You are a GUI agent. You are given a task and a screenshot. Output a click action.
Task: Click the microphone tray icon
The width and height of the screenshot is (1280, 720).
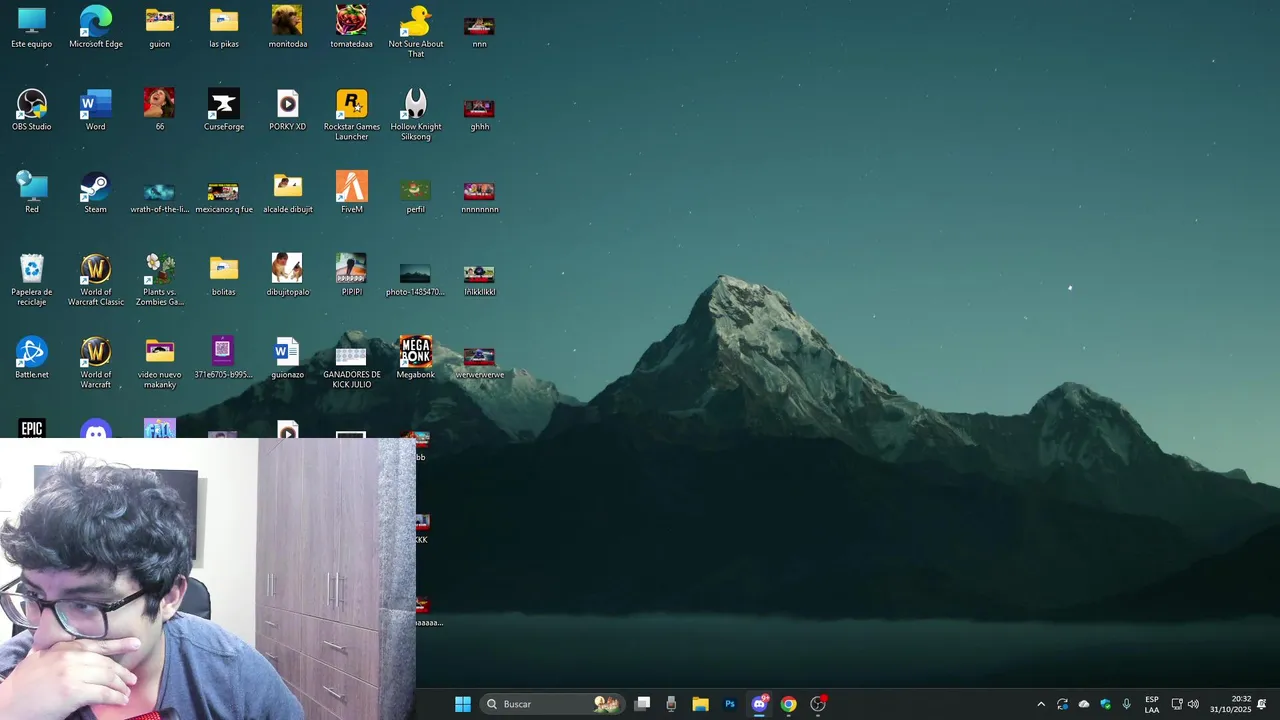(1127, 704)
